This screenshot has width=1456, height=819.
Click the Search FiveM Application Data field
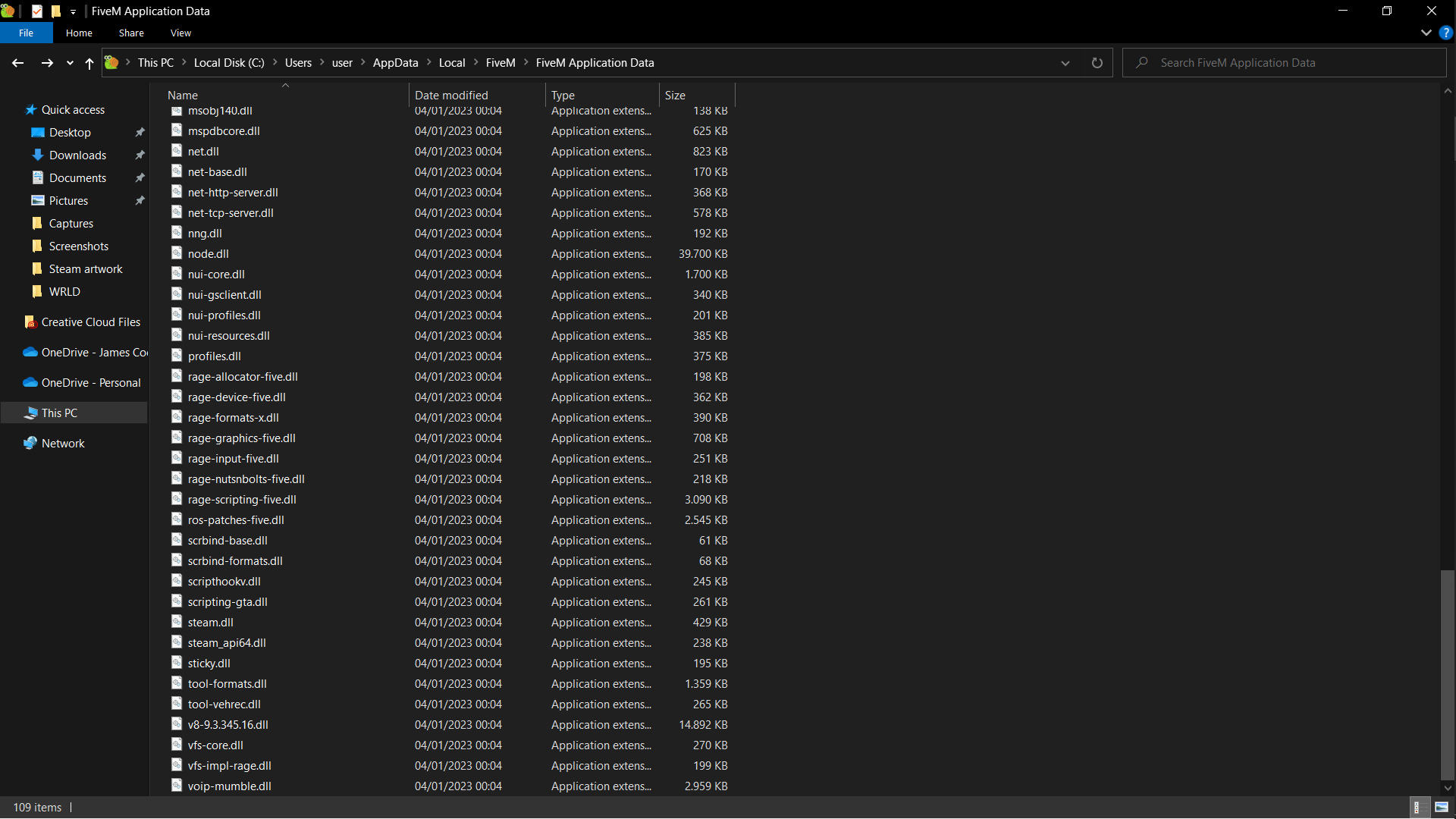pos(1285,63)
